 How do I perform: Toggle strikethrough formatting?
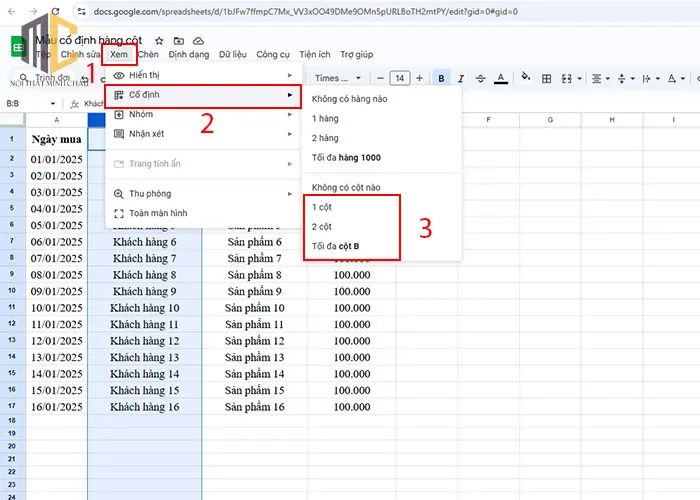click(x=480, y=79)
